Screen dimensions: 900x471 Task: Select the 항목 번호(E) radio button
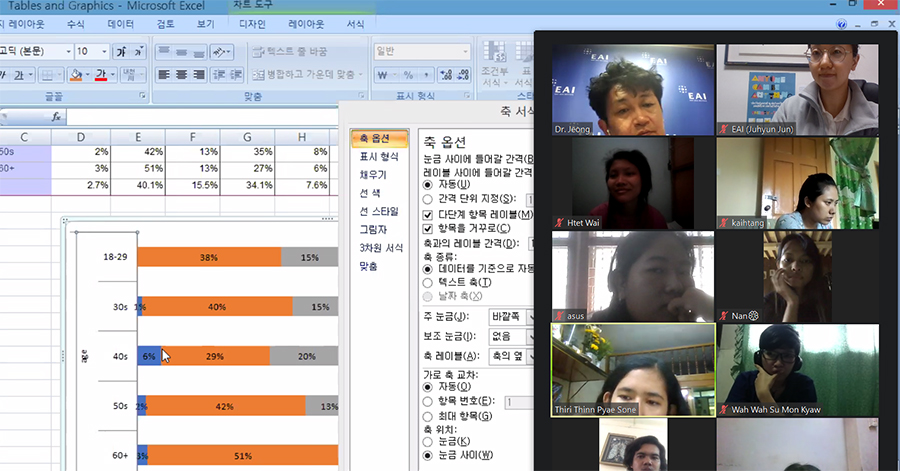pyautogui.click(x=427, y=402)
